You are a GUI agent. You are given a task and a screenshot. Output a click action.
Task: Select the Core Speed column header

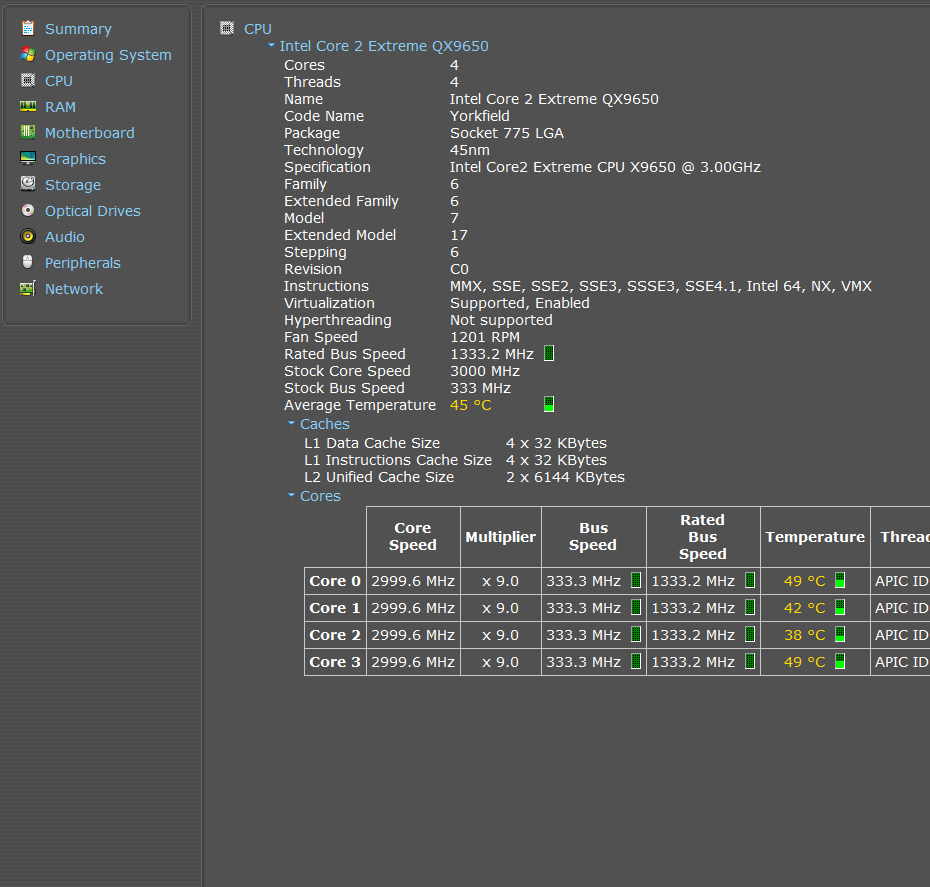pyautogui.click(x=413, y=537)
